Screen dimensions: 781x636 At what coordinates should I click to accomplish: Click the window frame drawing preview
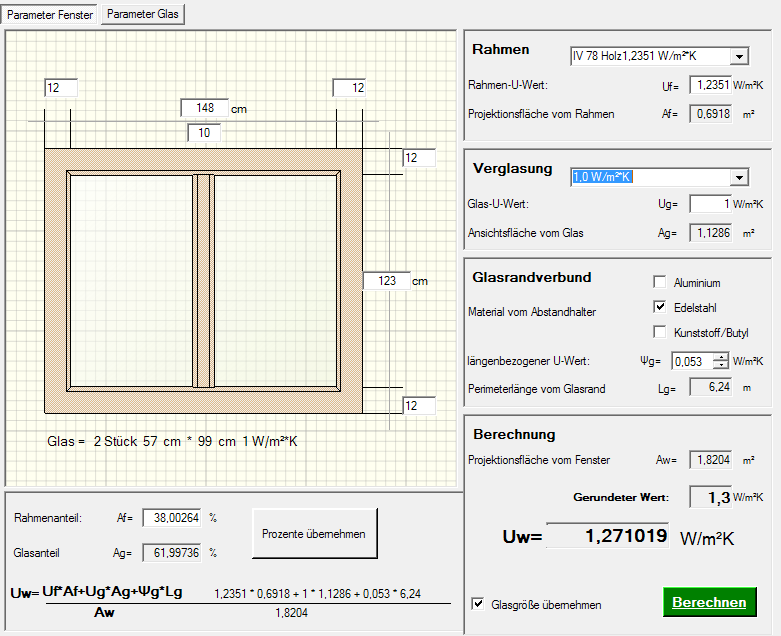(203, 280)
